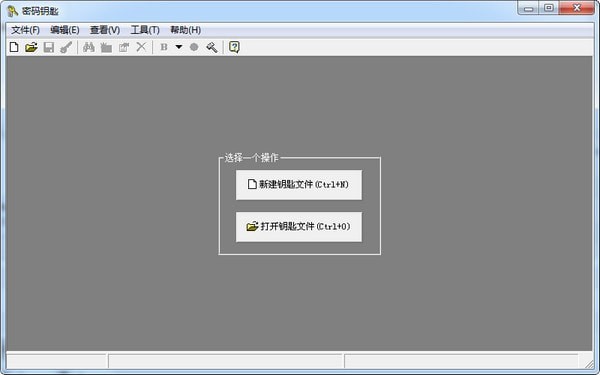Image resolution: width=600 pixels, height=375 pixels.
Task: Click the key icon in toolbar
Action: pos(66,47)
